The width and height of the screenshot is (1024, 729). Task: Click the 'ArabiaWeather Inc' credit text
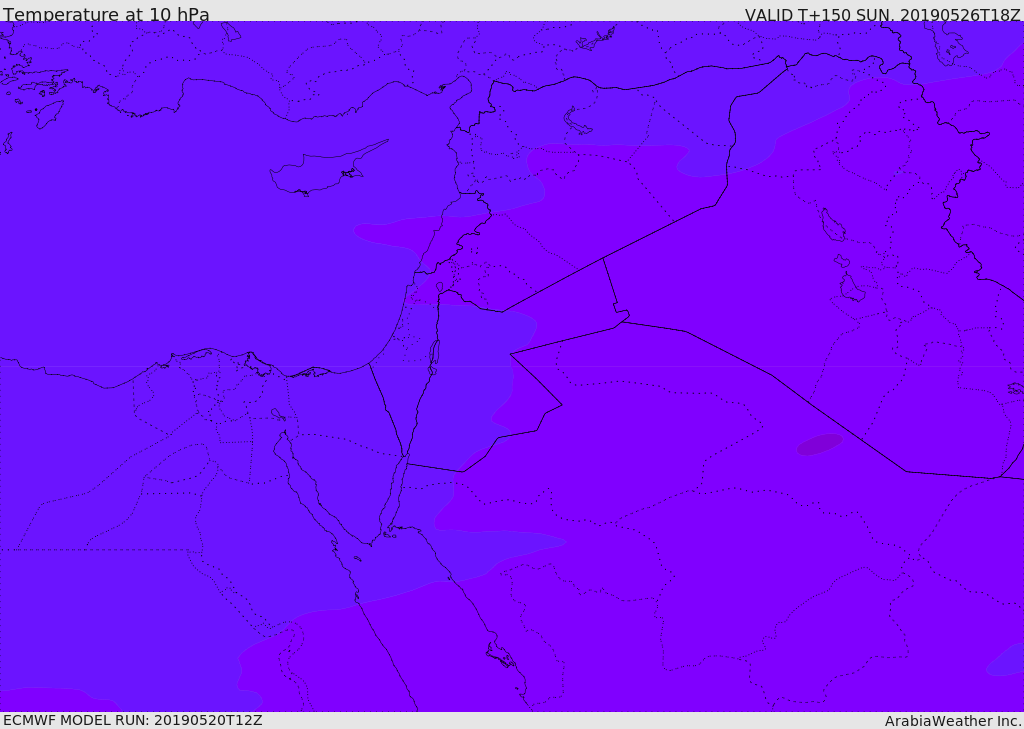coord(952,721)
